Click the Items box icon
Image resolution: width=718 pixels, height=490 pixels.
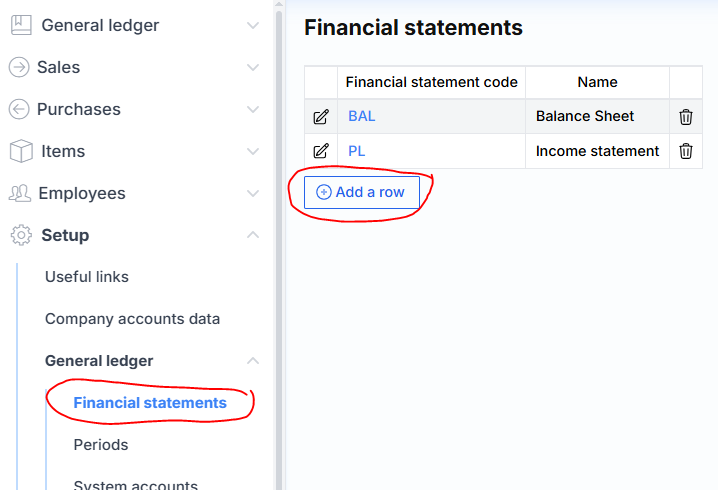coord(20,151)
